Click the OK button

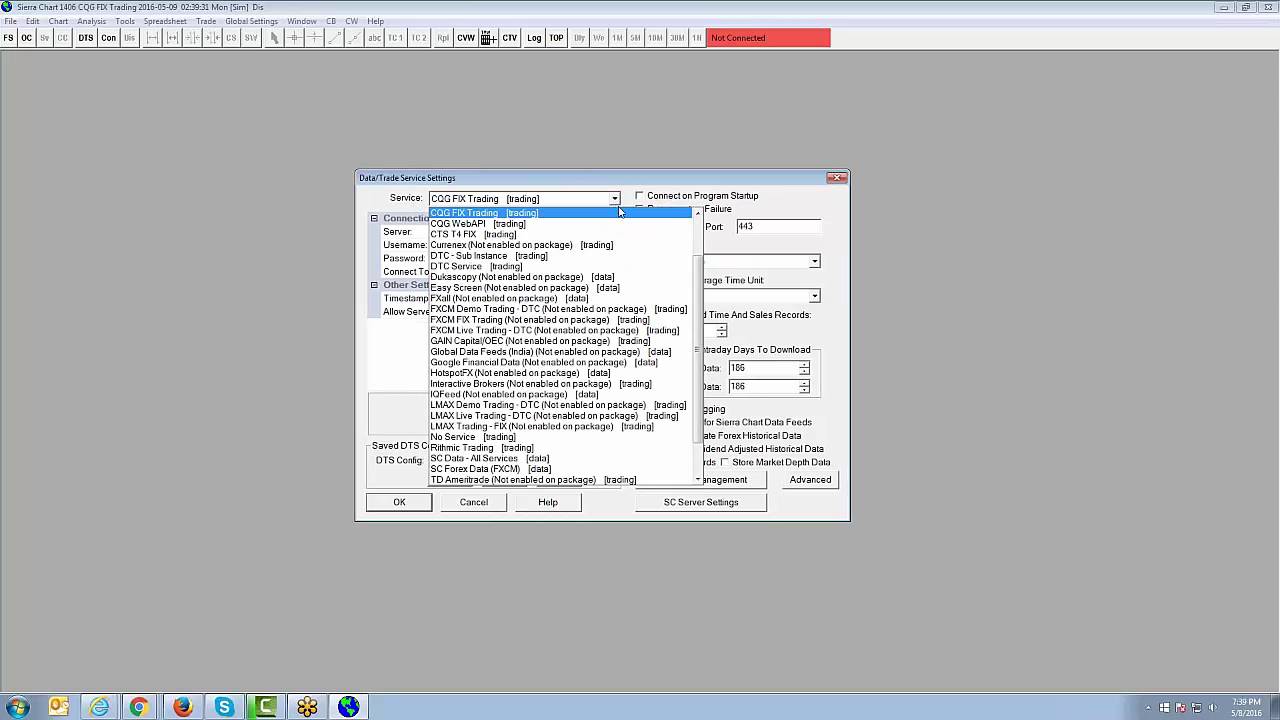point(399,502)
